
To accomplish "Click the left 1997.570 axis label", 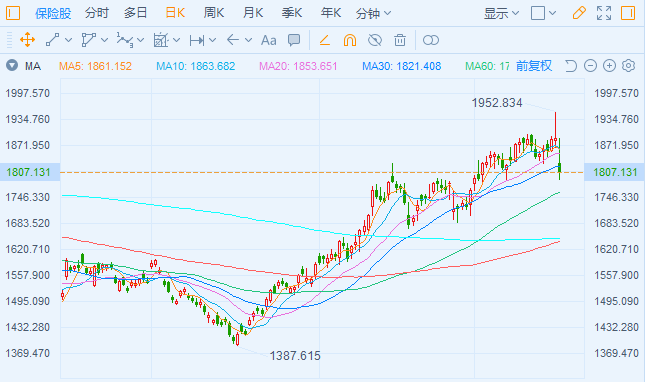I will (x=28, y=93).
